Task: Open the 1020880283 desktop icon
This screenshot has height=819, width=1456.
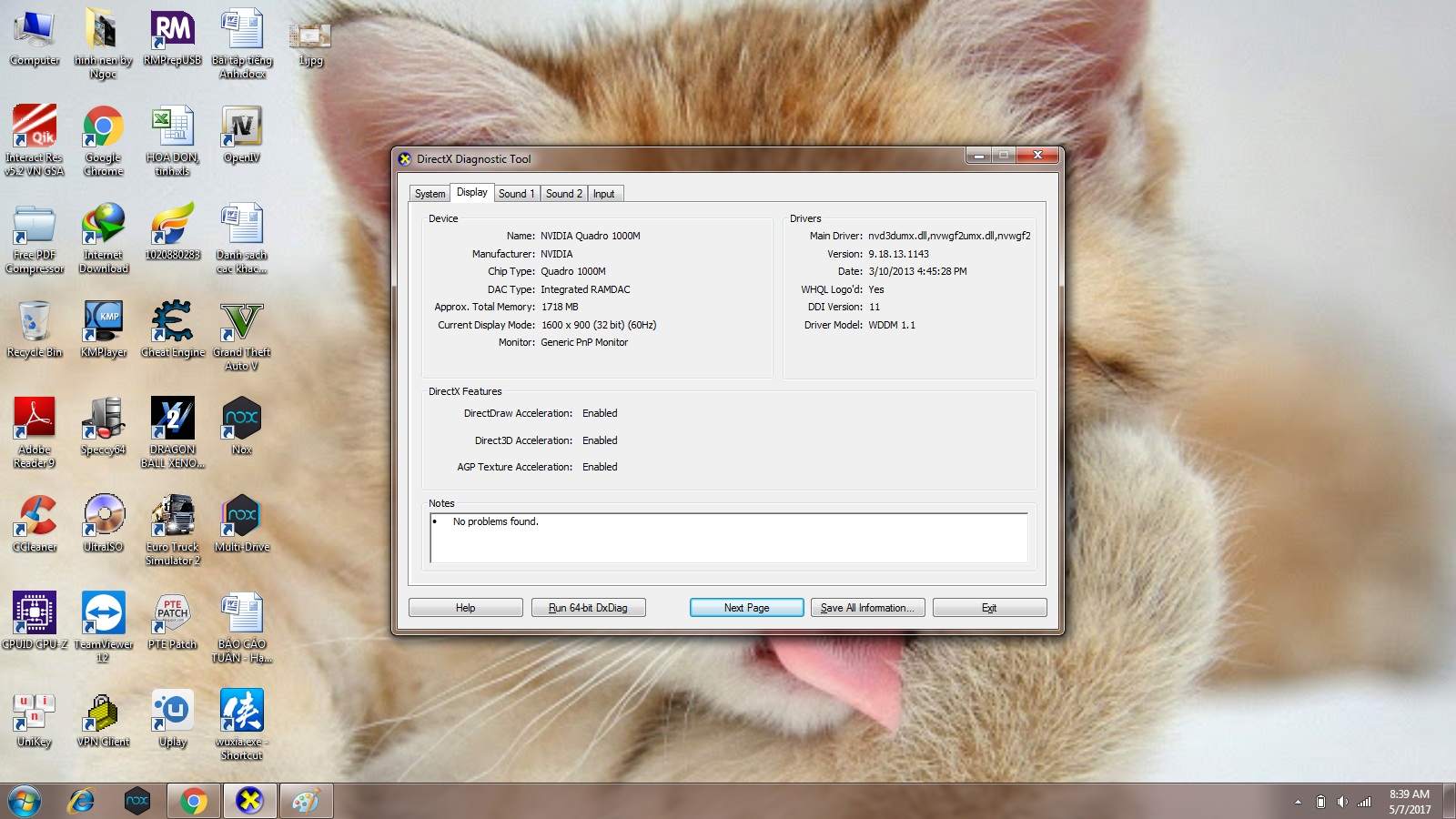Action: tap(172, 231)
